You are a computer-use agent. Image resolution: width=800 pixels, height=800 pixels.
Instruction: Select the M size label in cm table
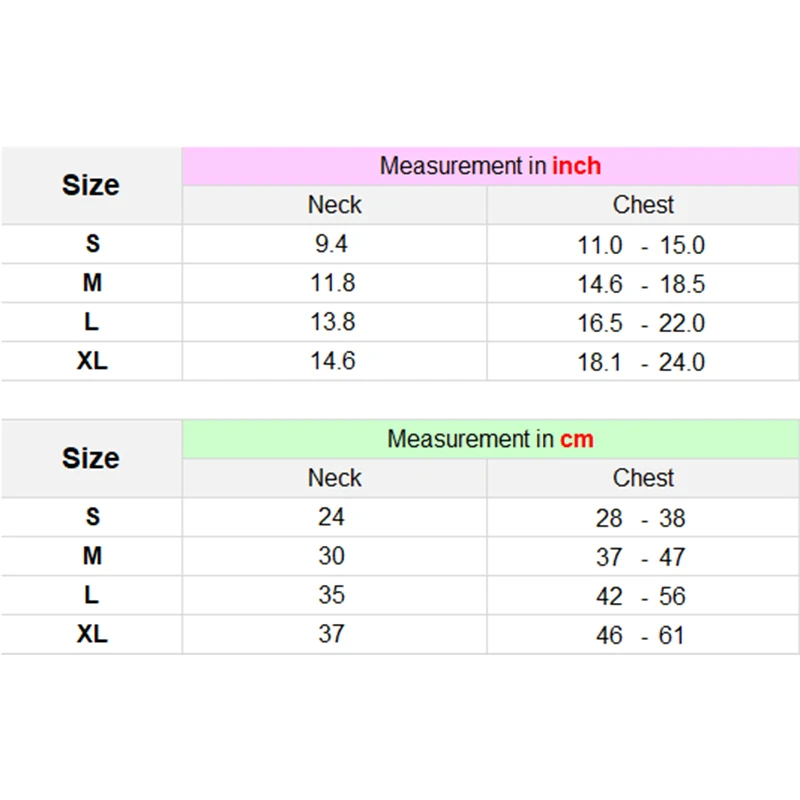point(92,556)
